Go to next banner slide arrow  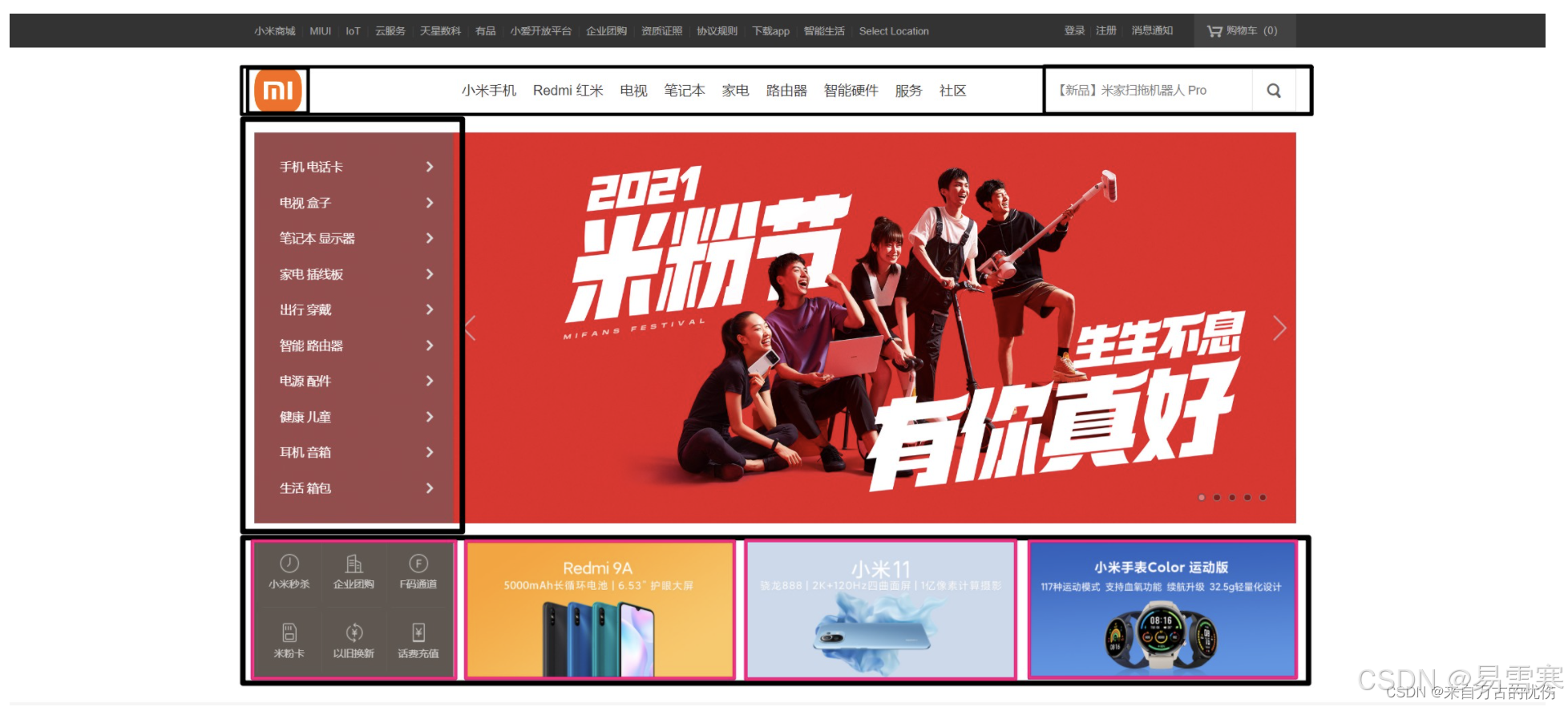[x=1279, y=328]
